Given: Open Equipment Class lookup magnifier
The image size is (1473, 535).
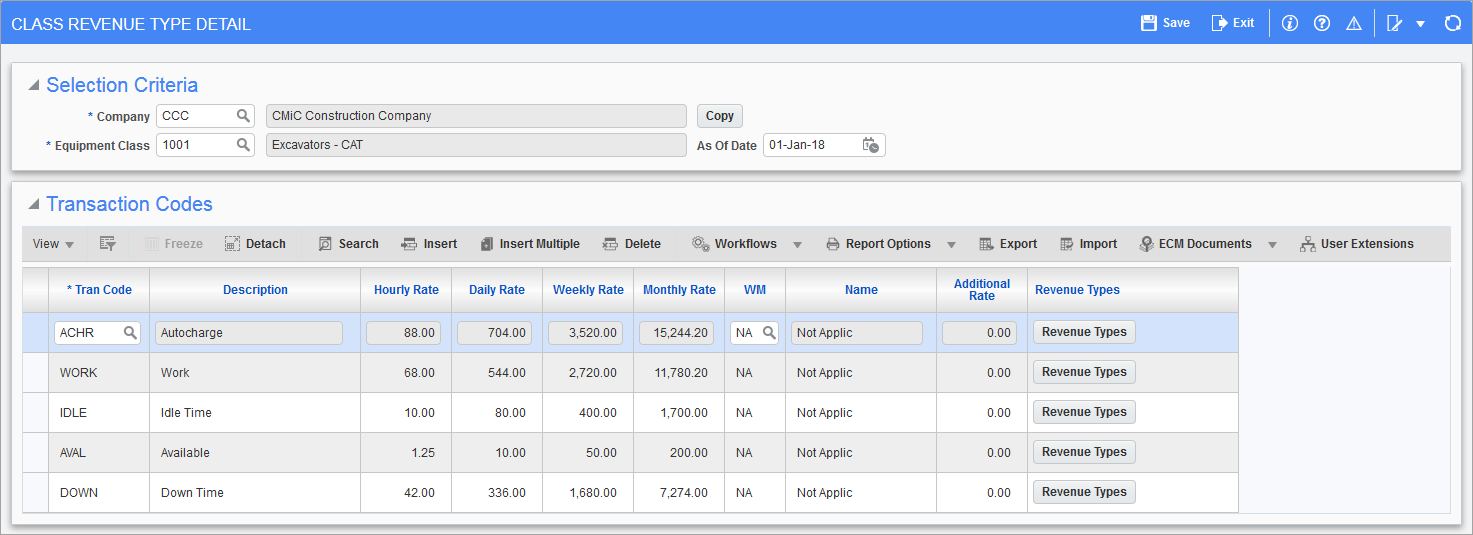Looking at the screenshot, I should (243, 145).
